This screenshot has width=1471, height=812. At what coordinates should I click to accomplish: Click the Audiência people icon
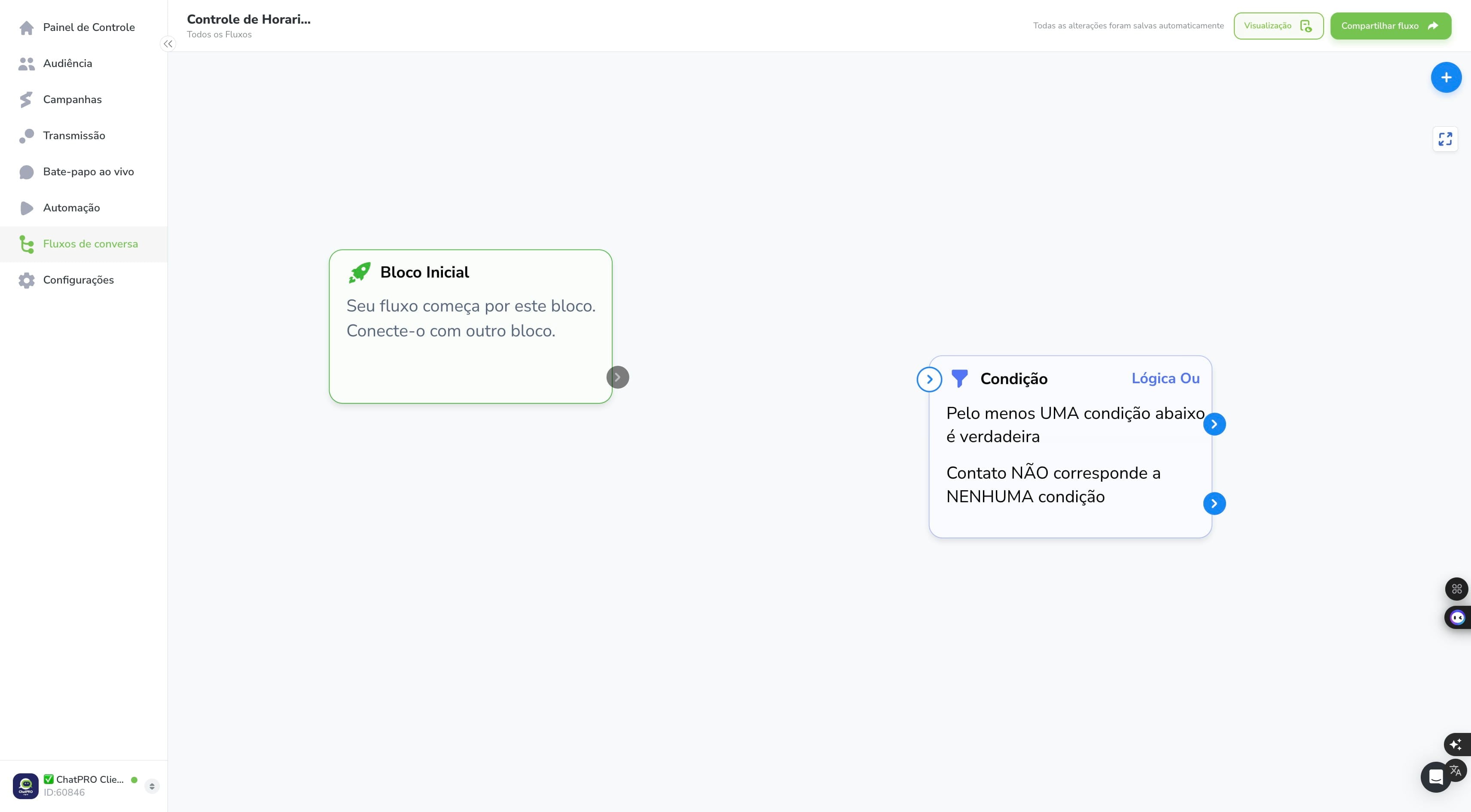tap(26, 64)
